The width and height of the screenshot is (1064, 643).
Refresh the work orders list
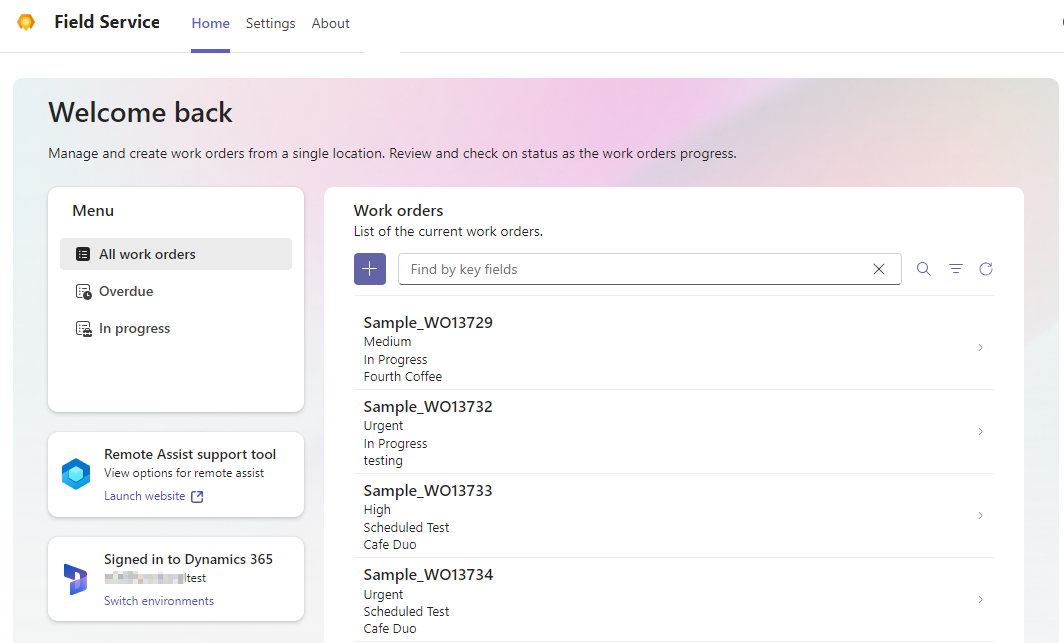(986, 269)
